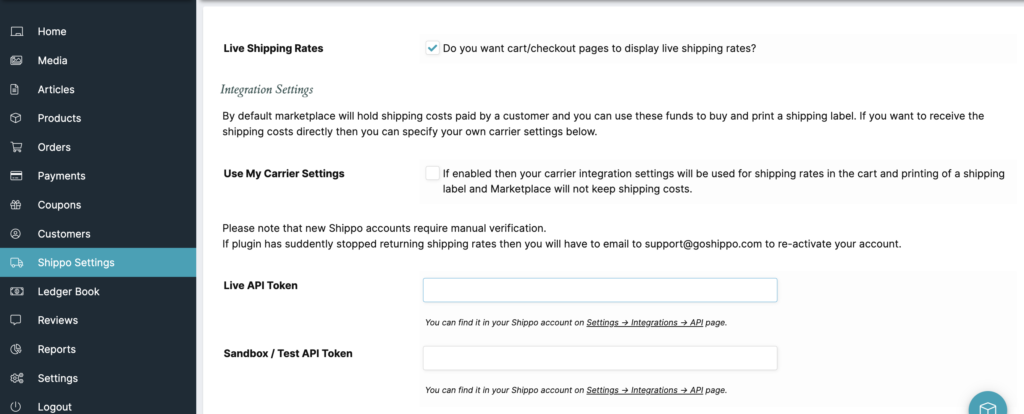Select the Reviews menu item

tap(58, 321)
